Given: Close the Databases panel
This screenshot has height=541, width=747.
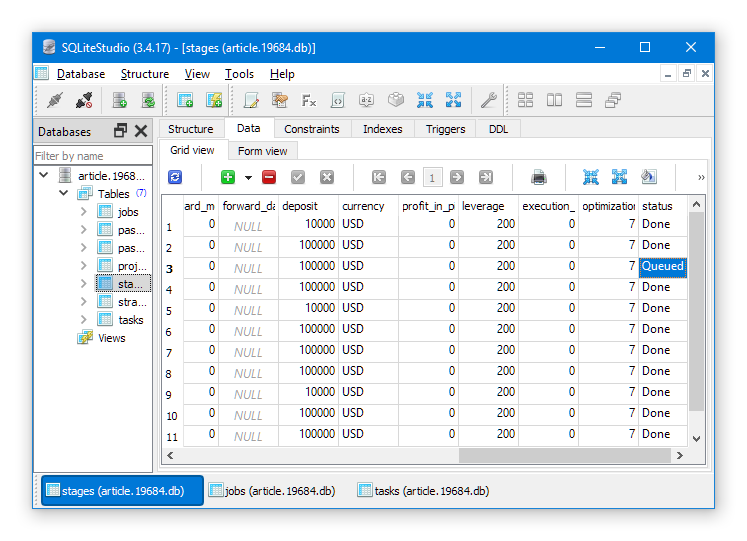Looking at the screenshot, I should [x=141, y=131].
